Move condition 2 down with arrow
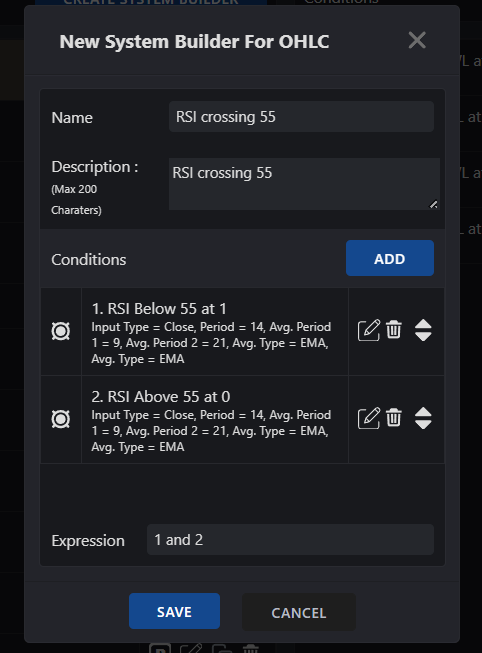The width and height of the screenshot is (482, 653). (x=423, y=424)
